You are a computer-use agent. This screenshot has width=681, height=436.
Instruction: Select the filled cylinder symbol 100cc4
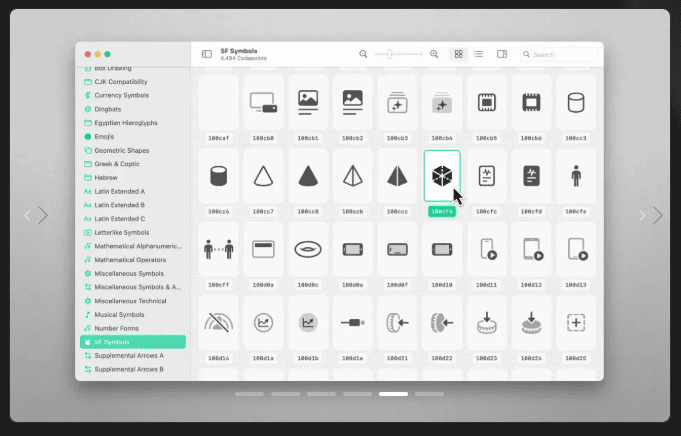218,176
